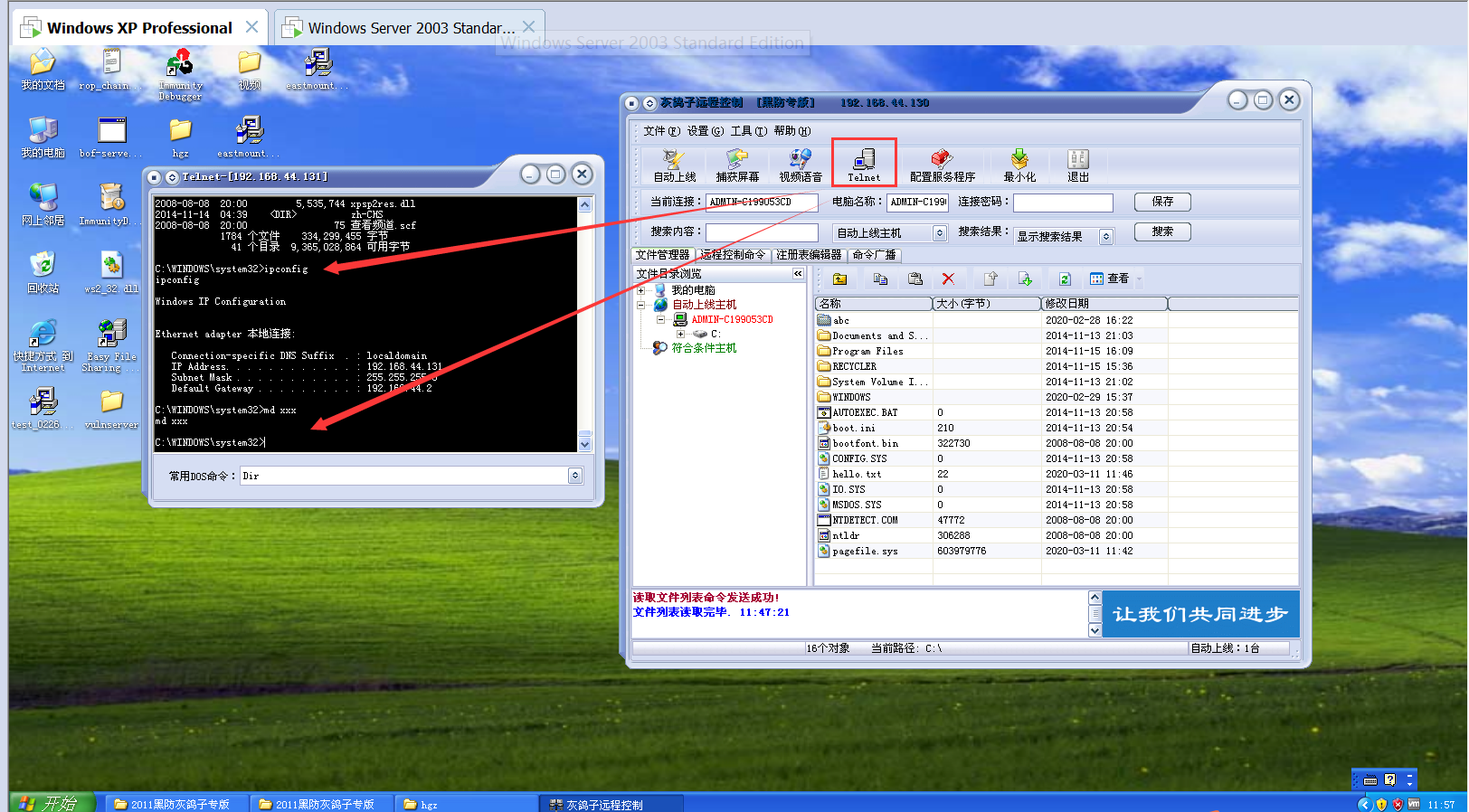Click the 最小化 toolbar icon
This screenshot has width=1469, height=812.
pos(1019,165)
